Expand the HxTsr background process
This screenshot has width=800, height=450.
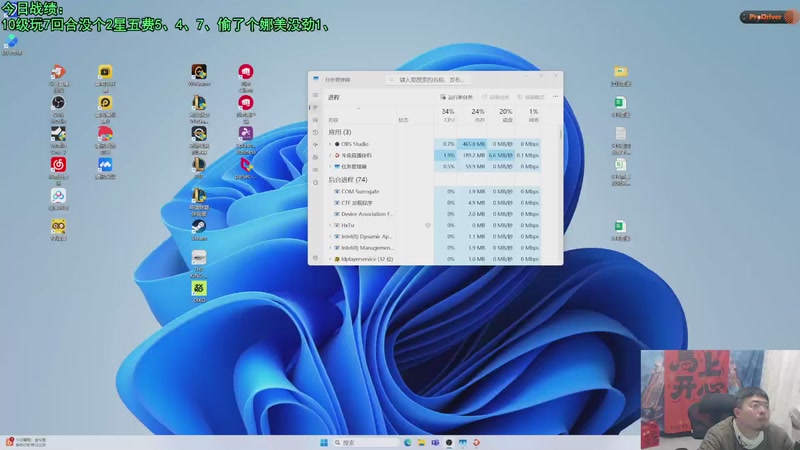pos(330,225)
